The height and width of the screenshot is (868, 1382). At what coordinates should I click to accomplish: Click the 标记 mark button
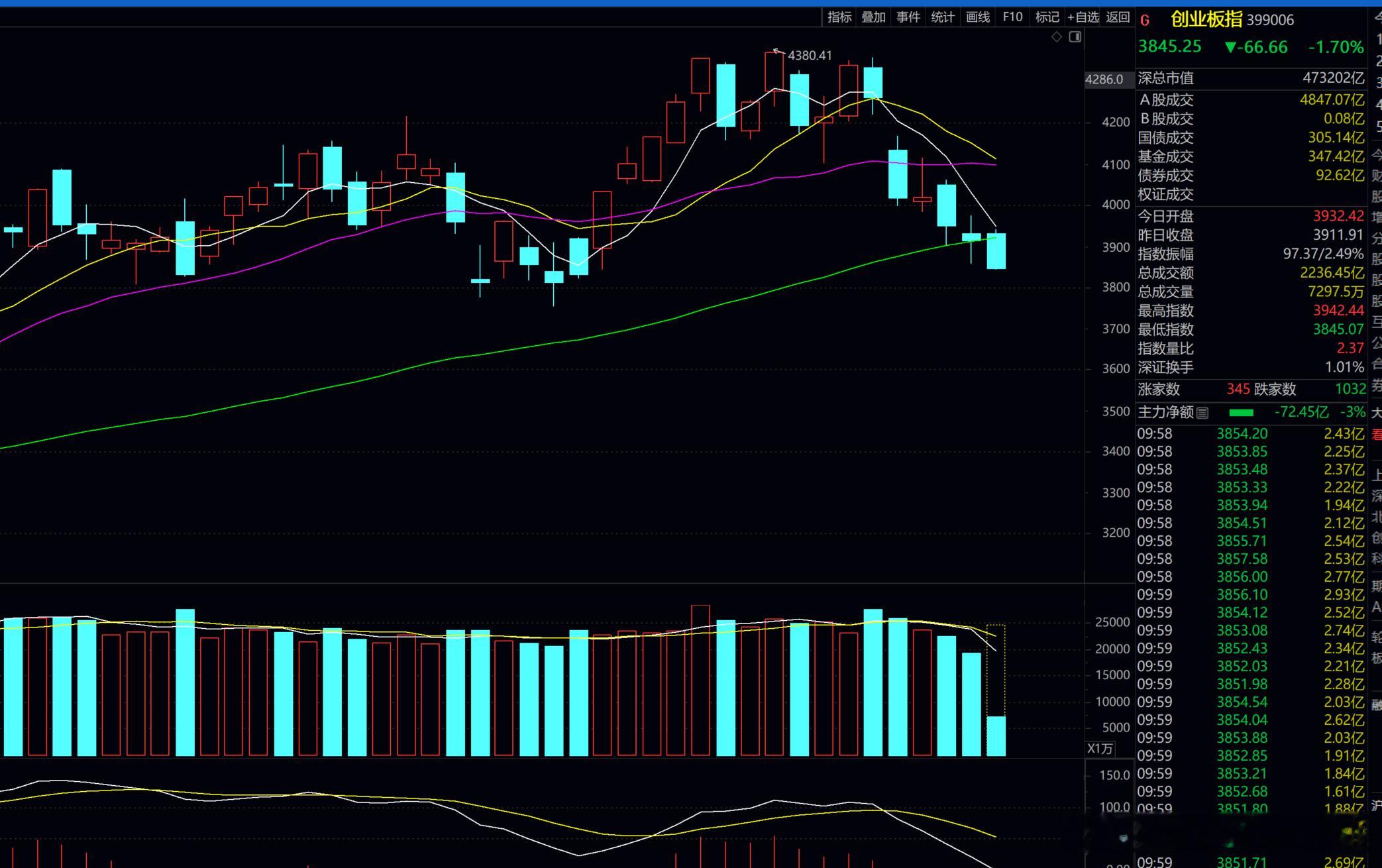click(x=1047, y=17)
